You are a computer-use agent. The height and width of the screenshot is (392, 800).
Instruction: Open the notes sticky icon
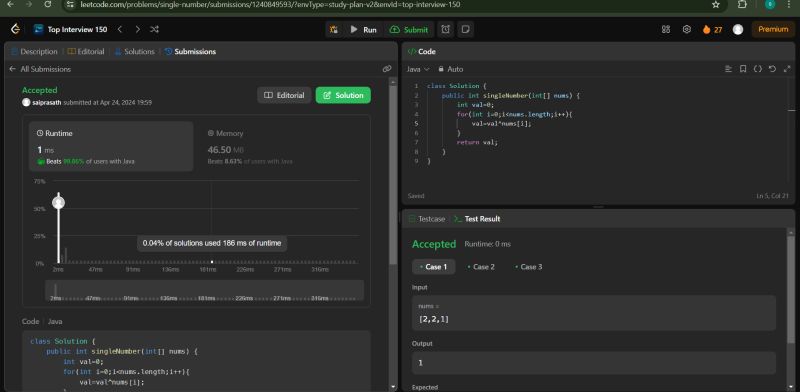coord(465,30)
